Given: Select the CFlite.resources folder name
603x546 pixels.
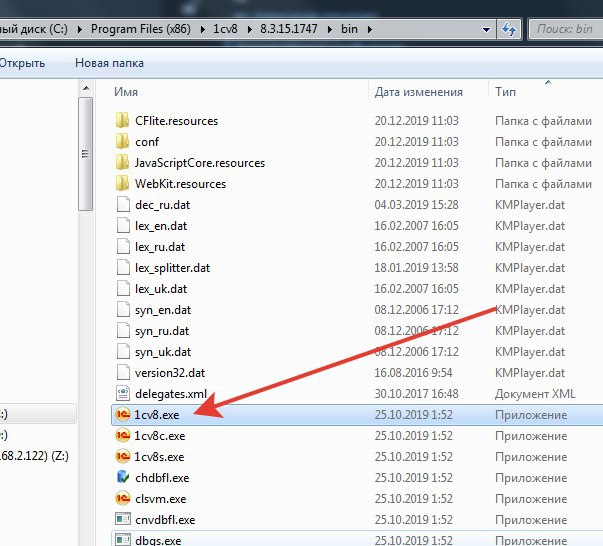Looking at the screenshot, I should tap(176, 121).
